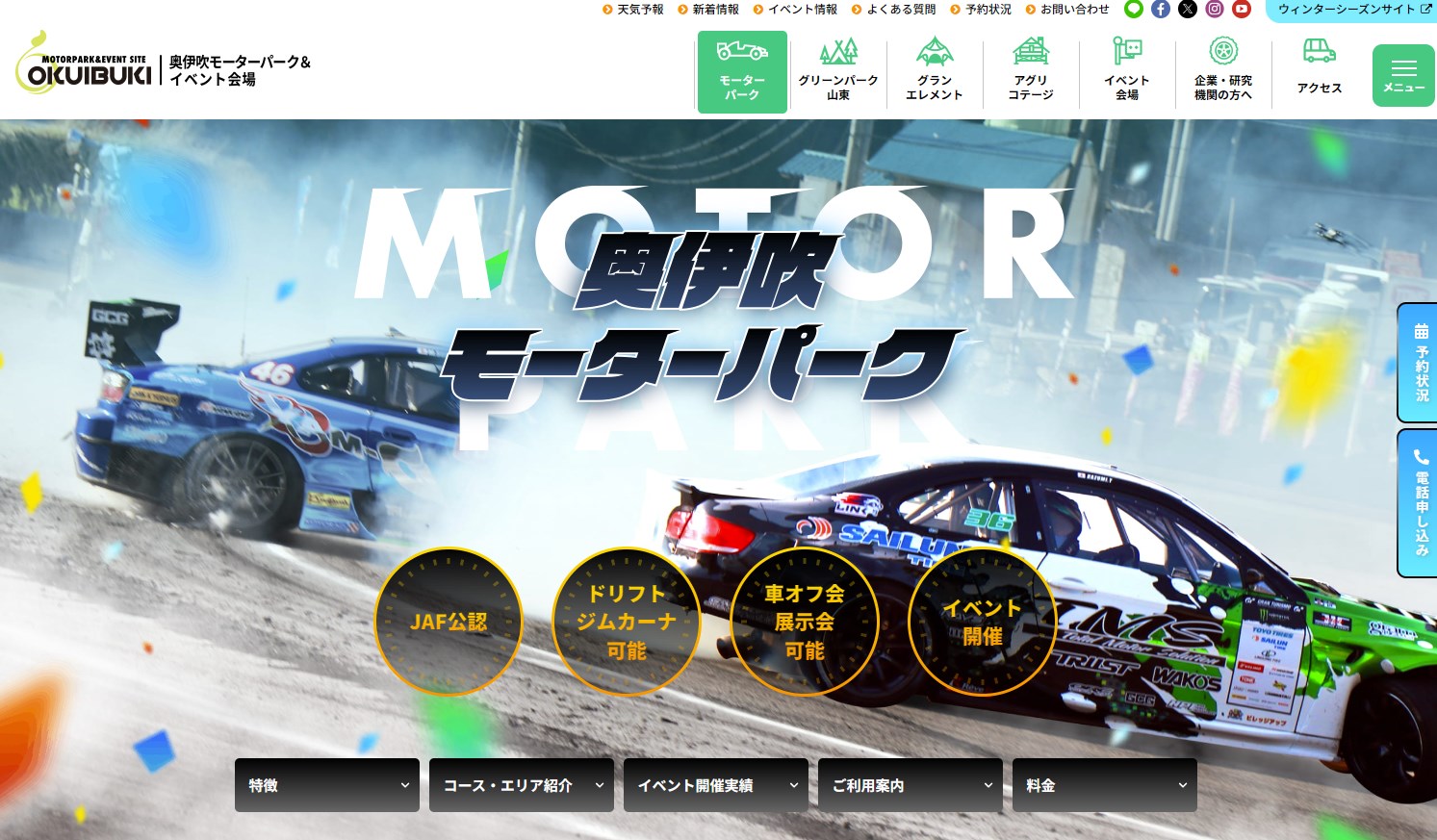Select the モーターパーク navigation tab

tap(742, 72)
